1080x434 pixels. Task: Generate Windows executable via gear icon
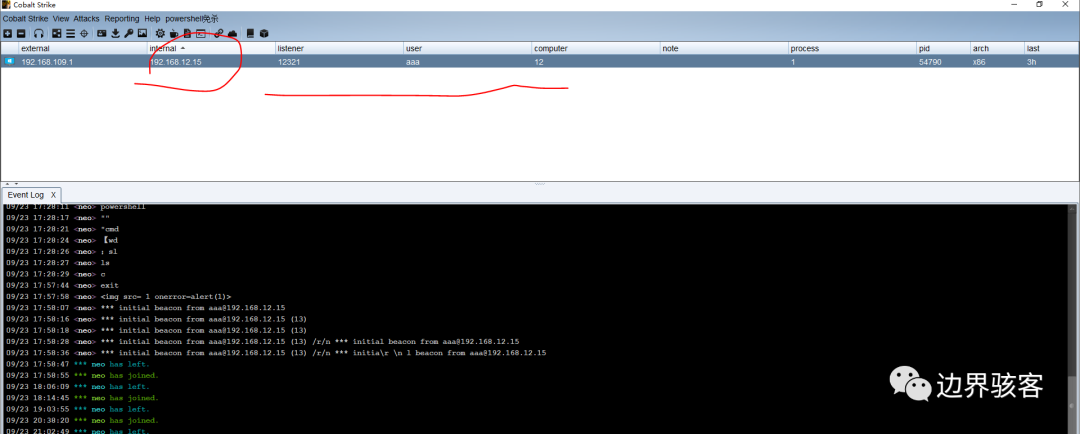[x=160, y=33]
